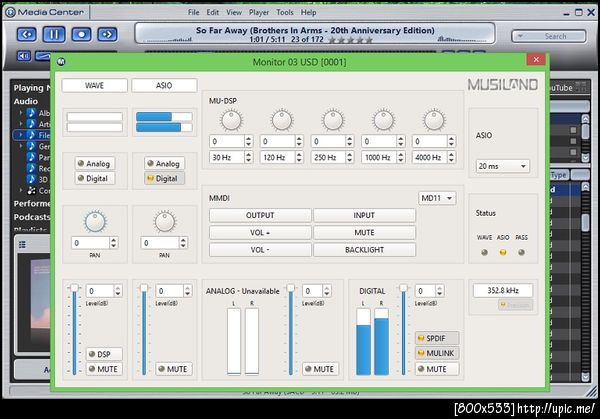
Task: Click the ASIO PAN knob
Action: [165, 221]
